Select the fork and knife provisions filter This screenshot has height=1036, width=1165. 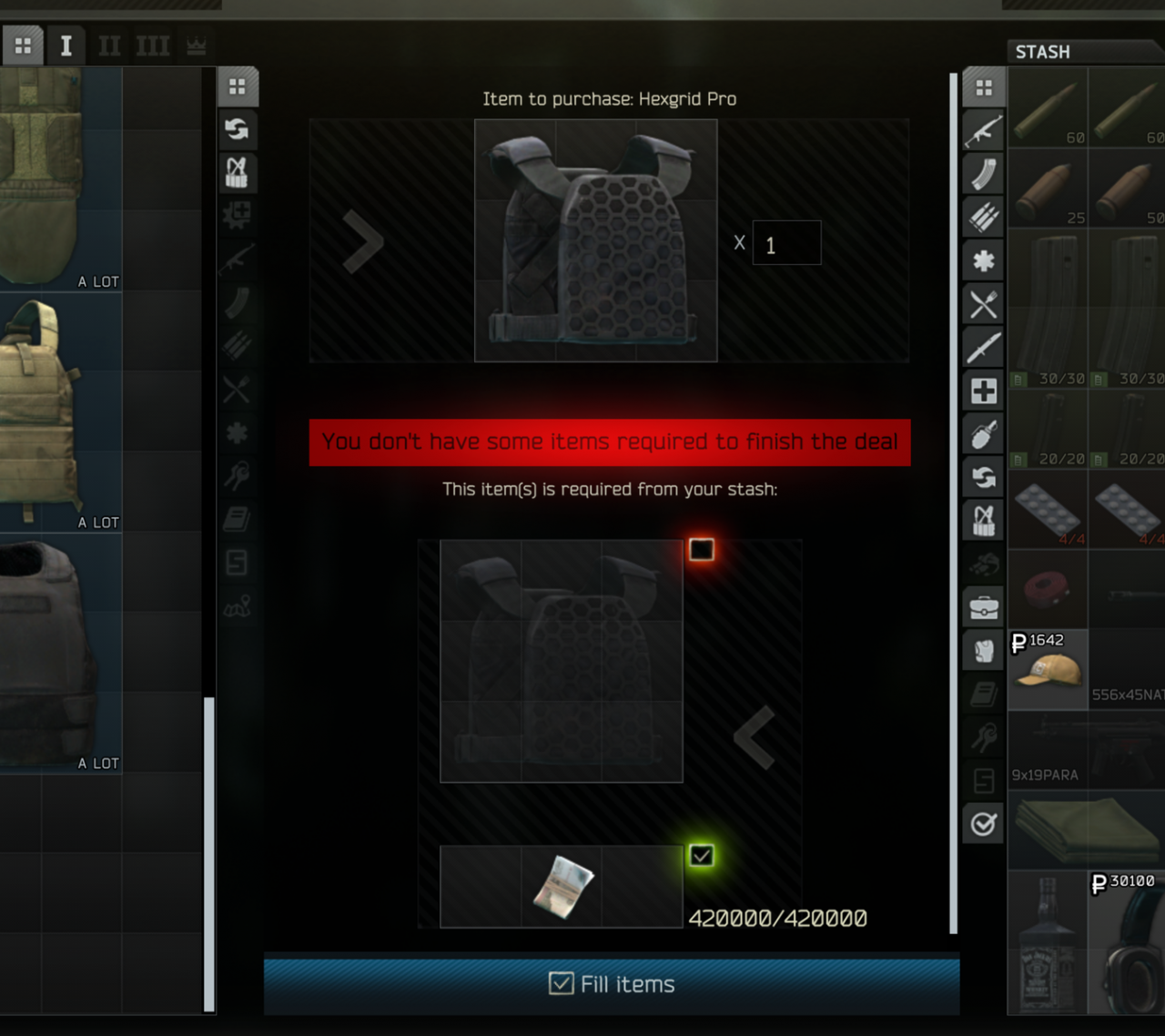click(983, 305)
